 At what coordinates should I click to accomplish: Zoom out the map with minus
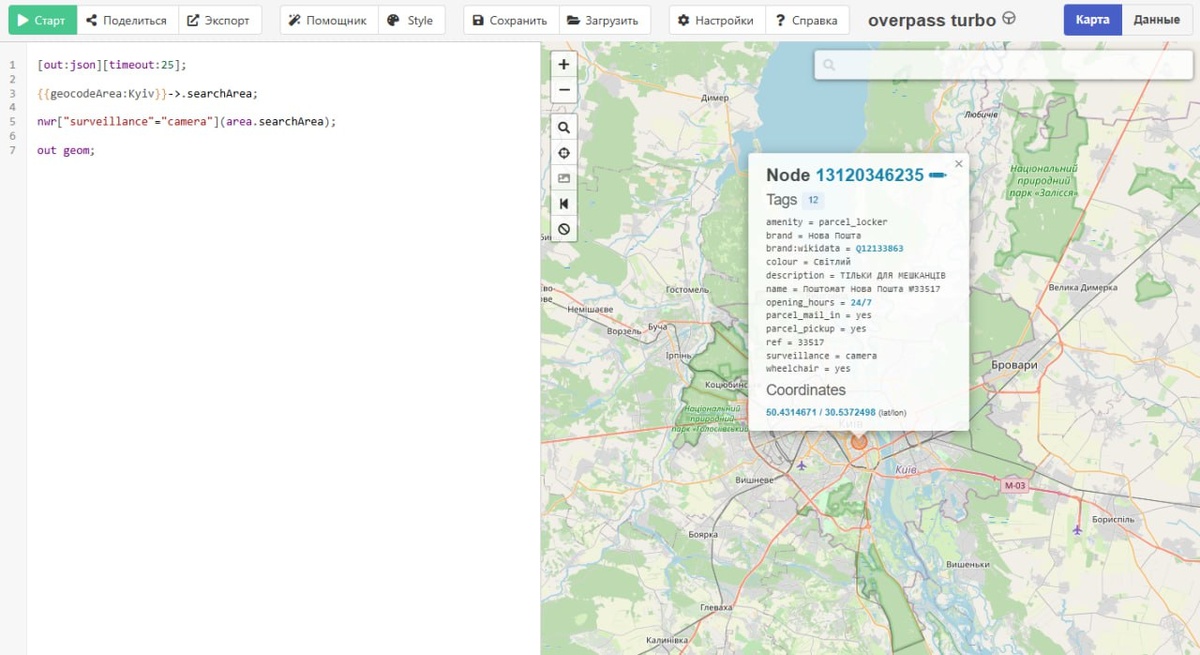(564, 89)
